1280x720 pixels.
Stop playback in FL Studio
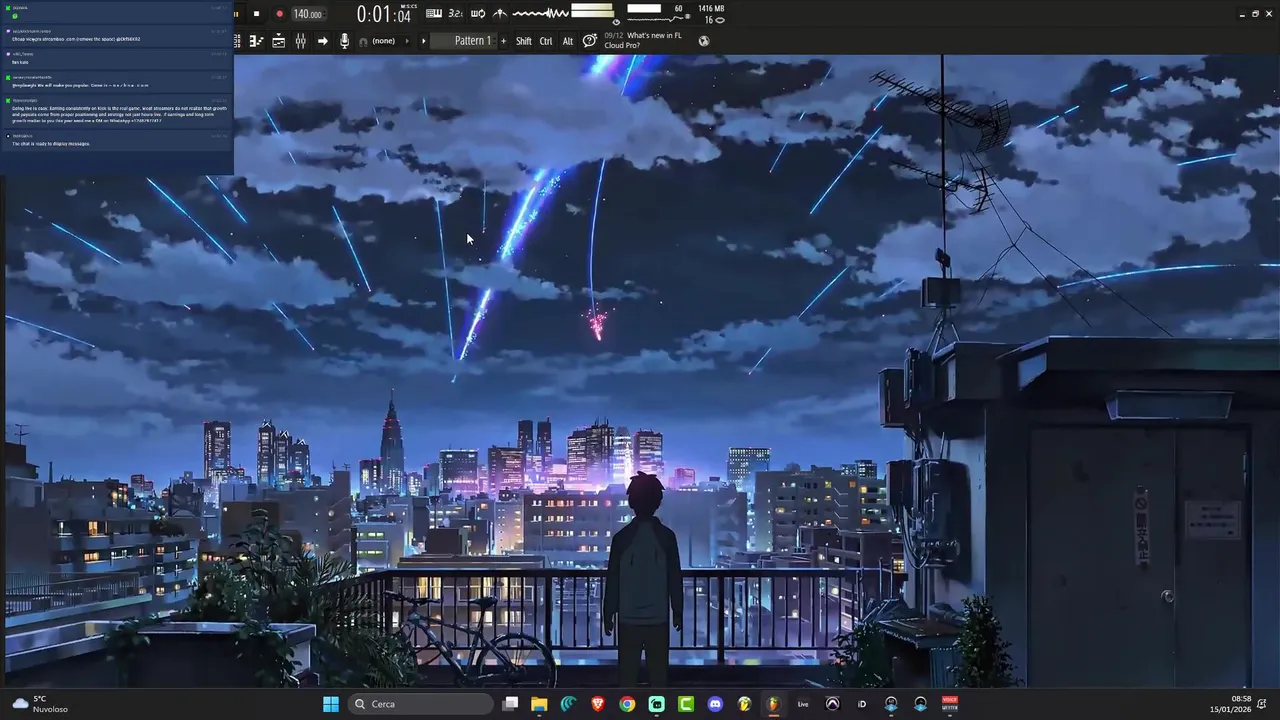(x=256, y=14)
